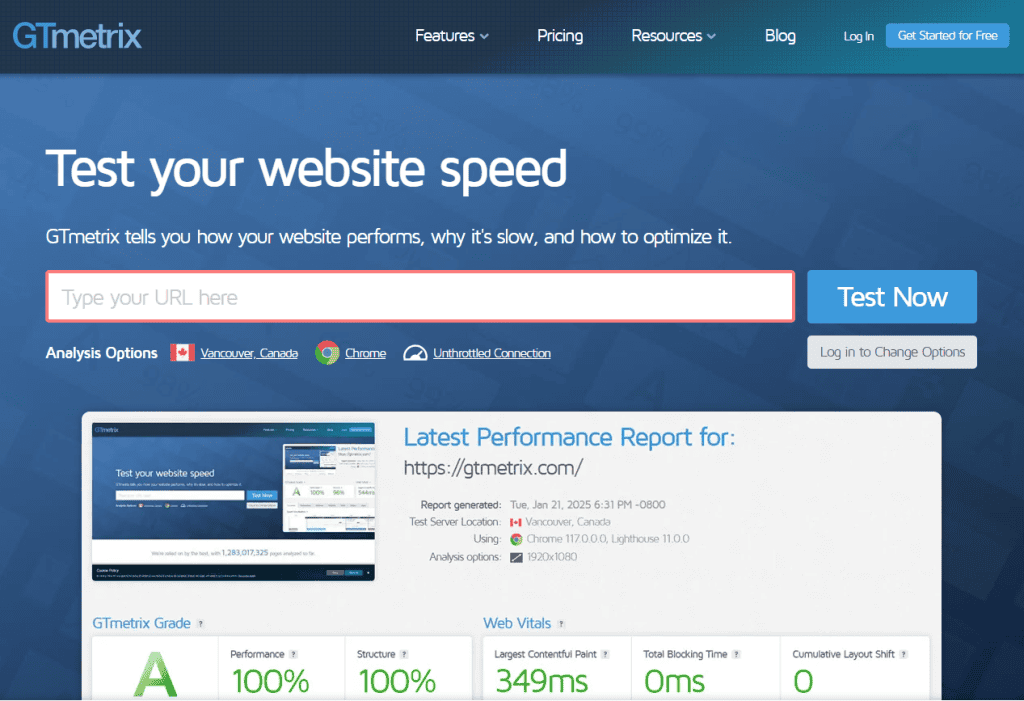The height and width of the screenshot is (701, 1024).
Task: Click the Log In link
Action: click(x=858, y=37)
